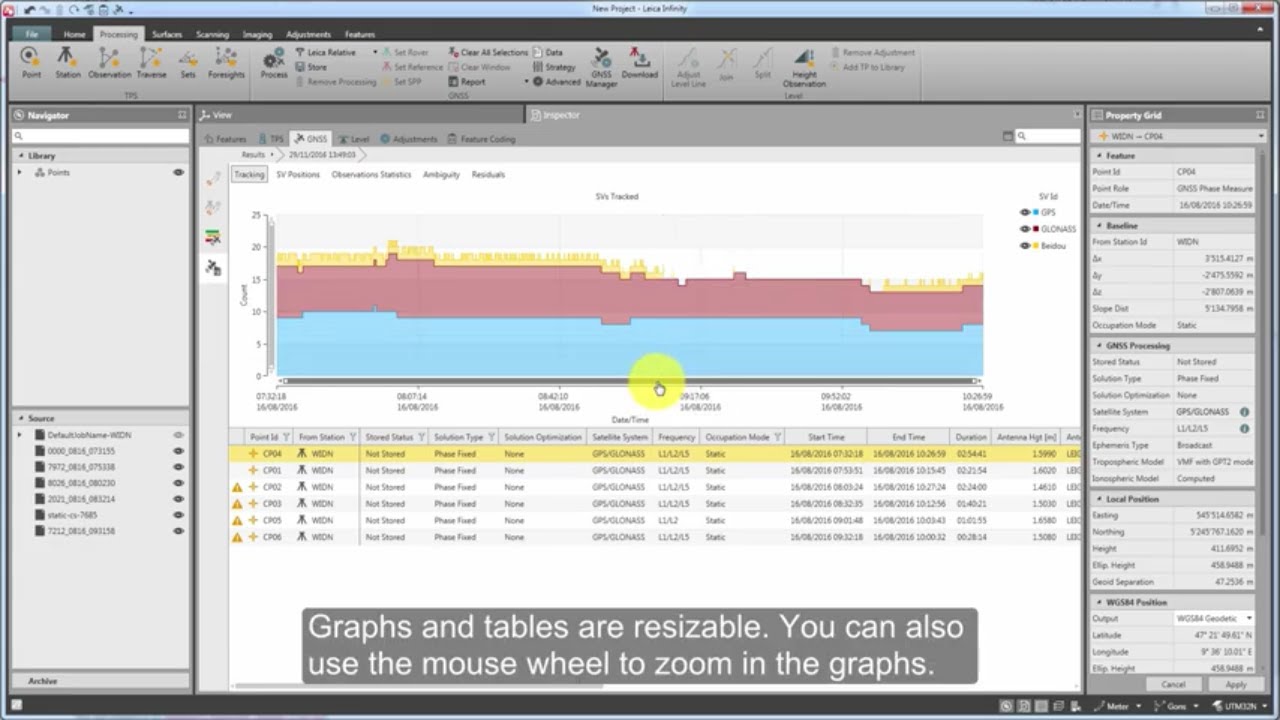Open Data settings in the ribbon

coord(547,52)
